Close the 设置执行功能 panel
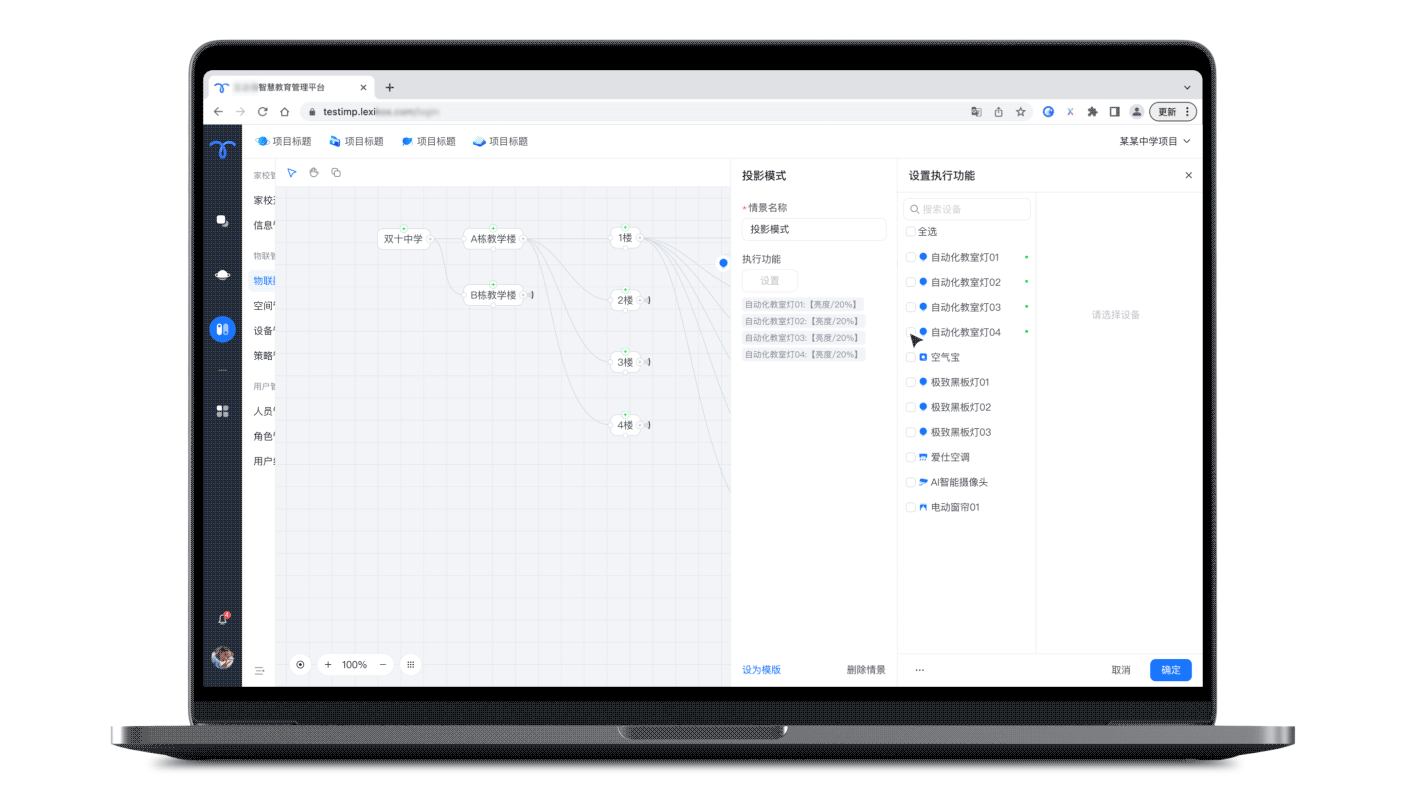The width and height of the screenshot is (1401, 788). pyautogui.click(x=1188, y=175)
